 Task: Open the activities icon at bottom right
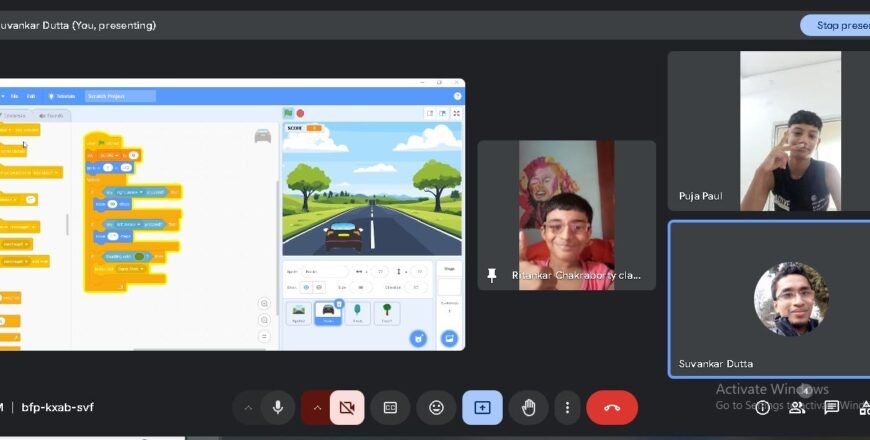[x=864, y=408]
